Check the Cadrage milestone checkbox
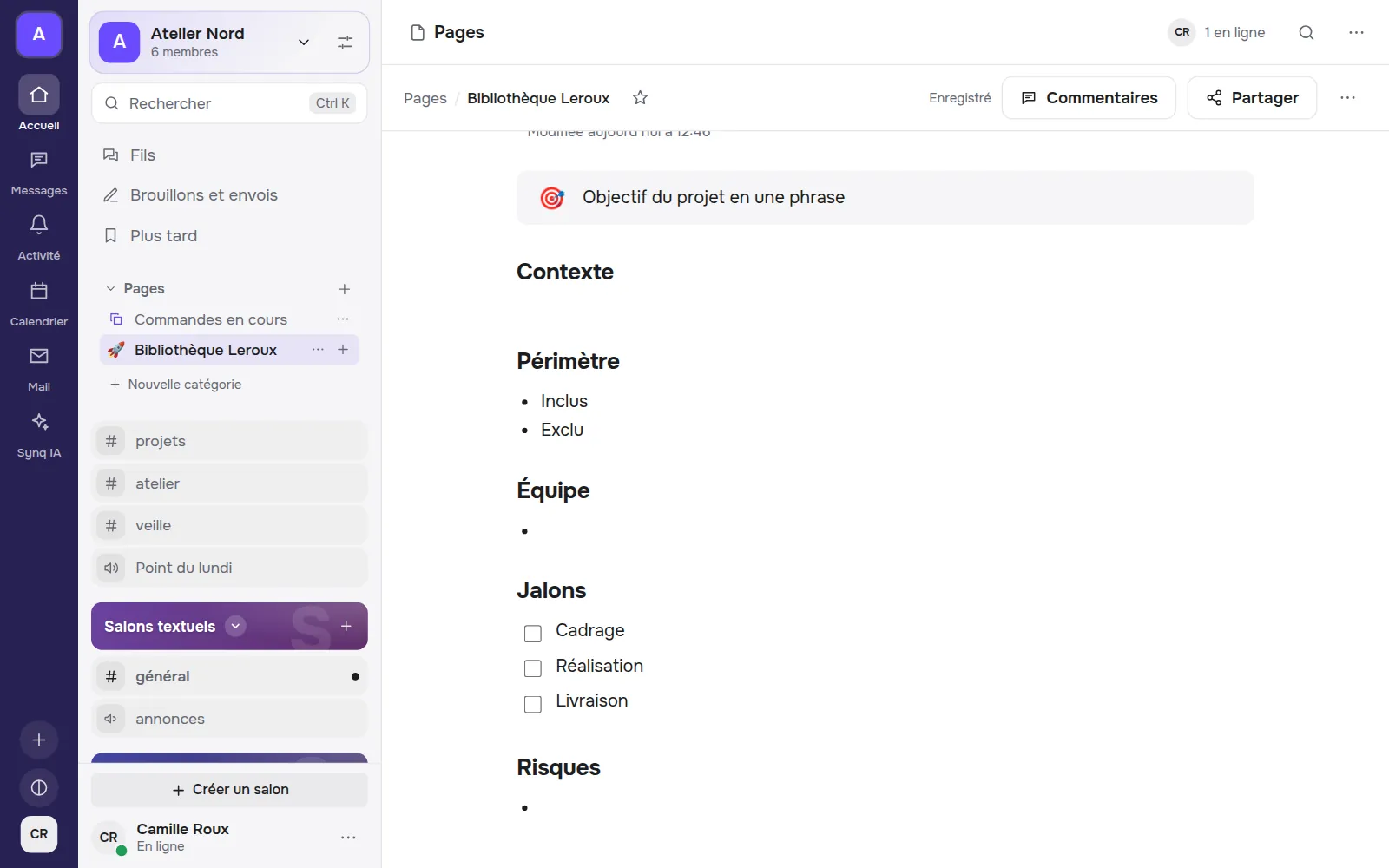The width and height of the screenshot is (1389, 868). (x=533, y=634)
